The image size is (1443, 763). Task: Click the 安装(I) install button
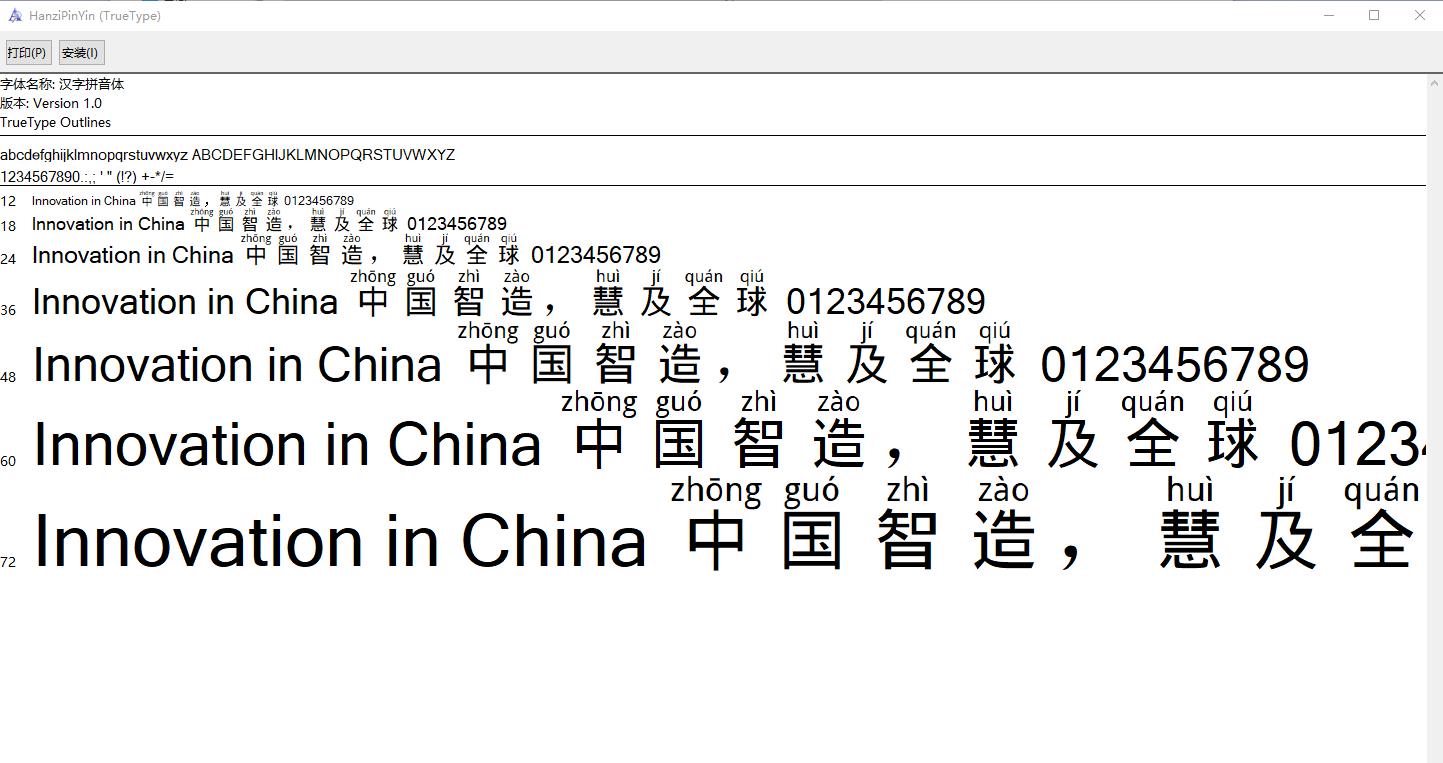coord(81,53)
